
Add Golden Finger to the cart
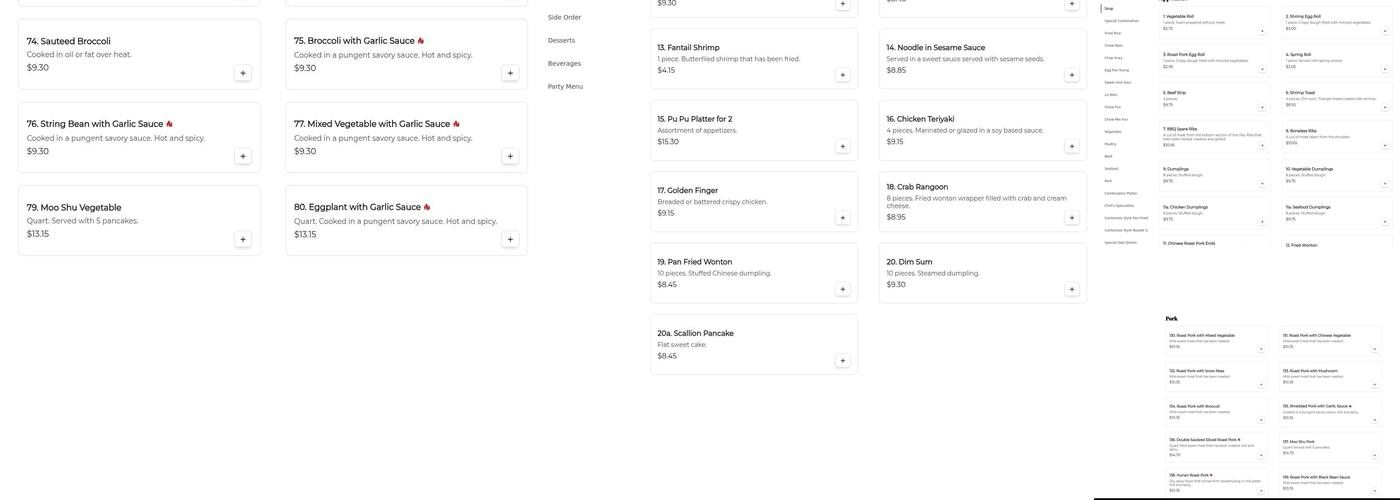842,218
